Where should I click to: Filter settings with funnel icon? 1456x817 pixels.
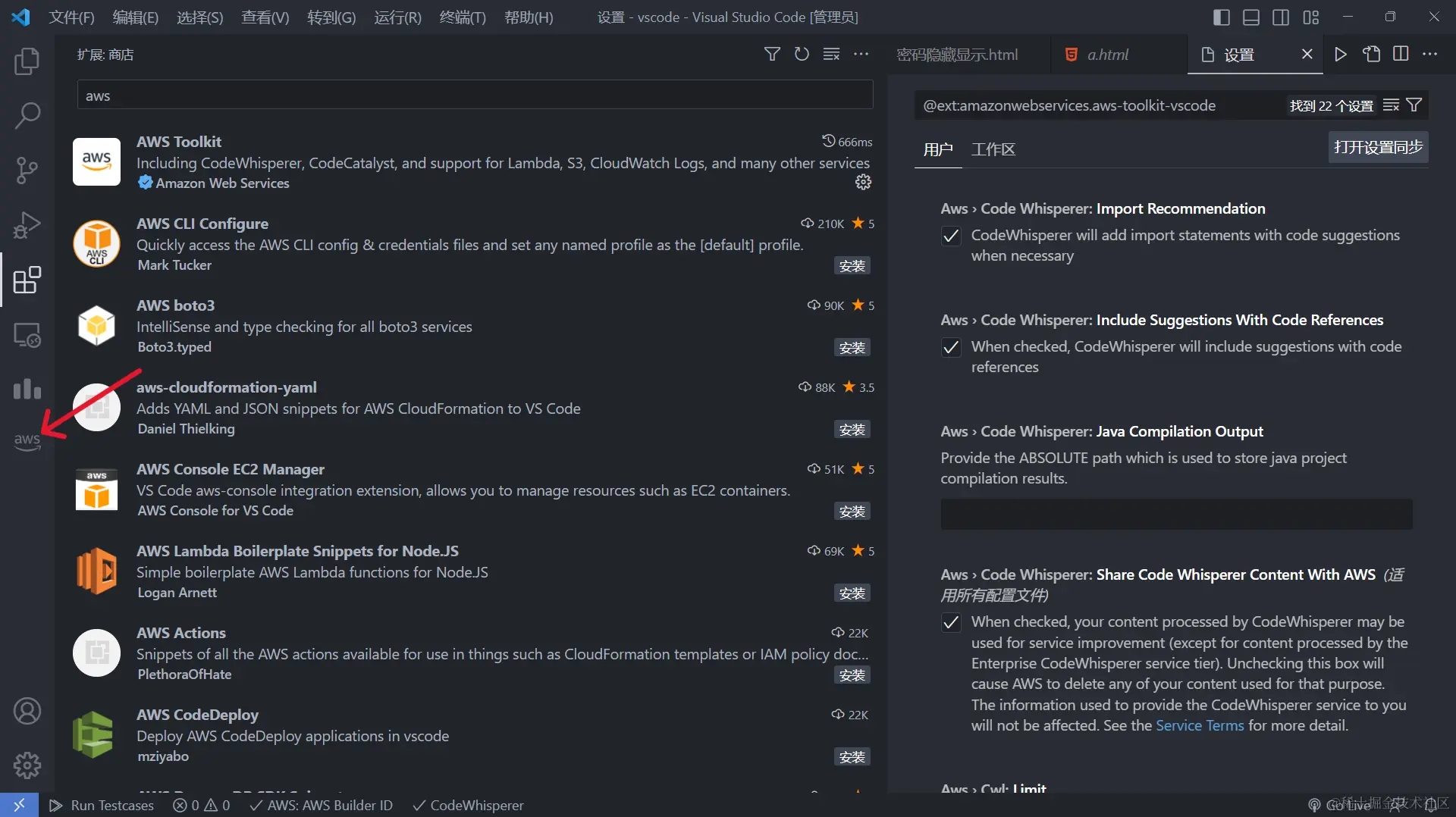tap(1414, 105)
